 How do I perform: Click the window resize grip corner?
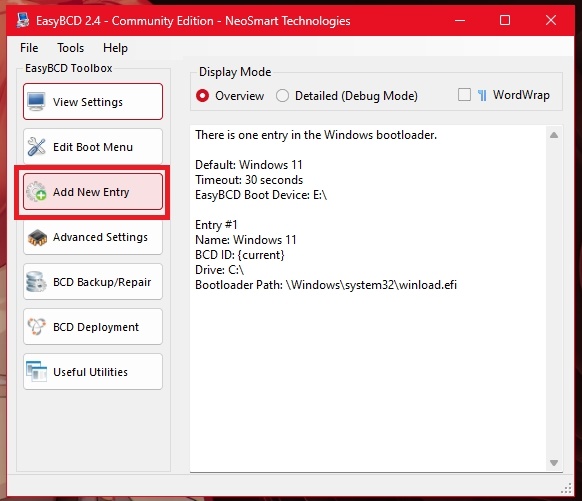pos(567,488)
